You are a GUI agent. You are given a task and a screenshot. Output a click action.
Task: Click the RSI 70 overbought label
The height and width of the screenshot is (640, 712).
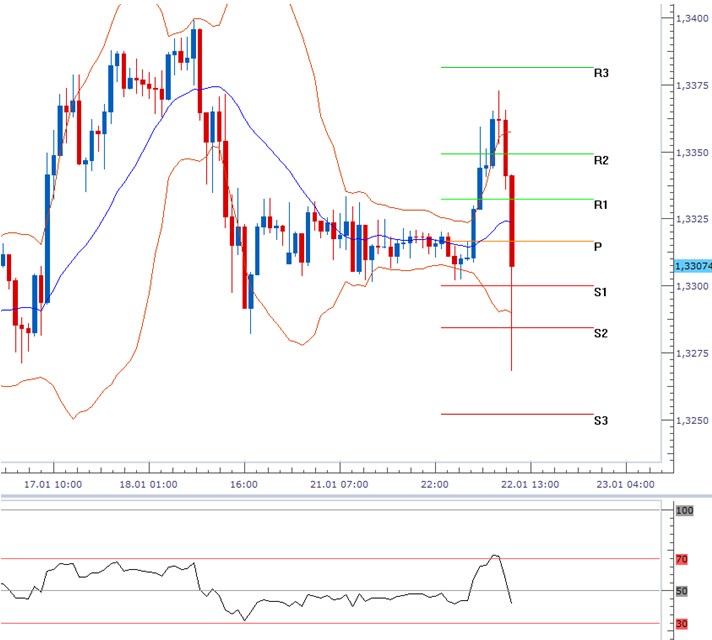pyautogui.click(x=682, y=559)
